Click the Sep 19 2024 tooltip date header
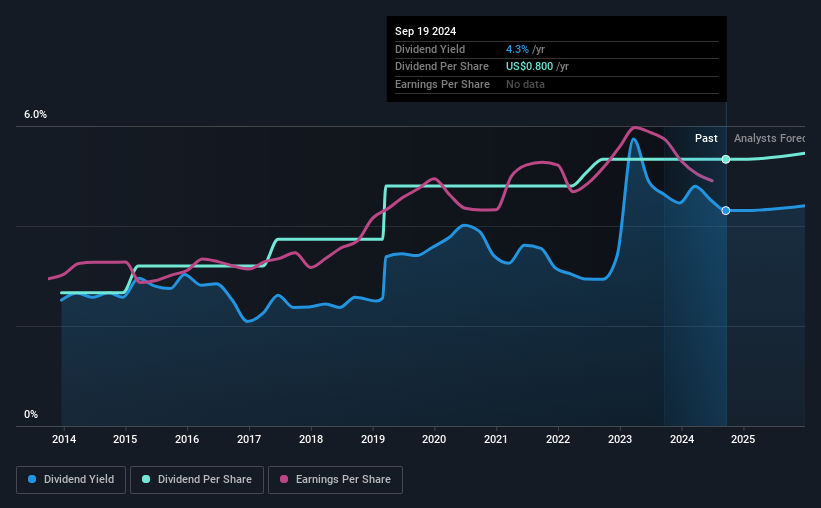 pyautogui.click(x=425, y=31)
